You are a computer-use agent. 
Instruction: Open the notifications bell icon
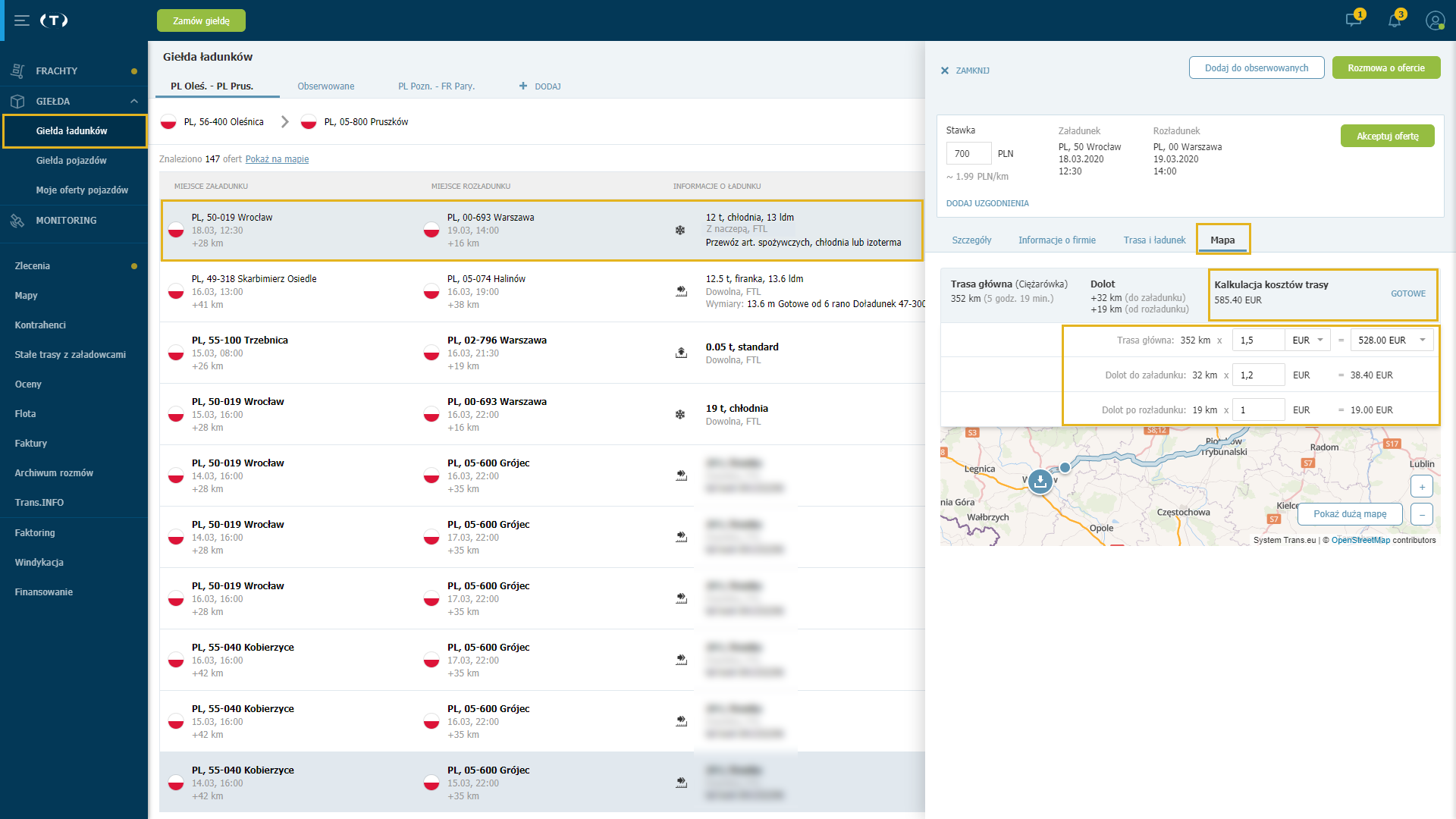pyautogui.click(x=1395, y=20)
